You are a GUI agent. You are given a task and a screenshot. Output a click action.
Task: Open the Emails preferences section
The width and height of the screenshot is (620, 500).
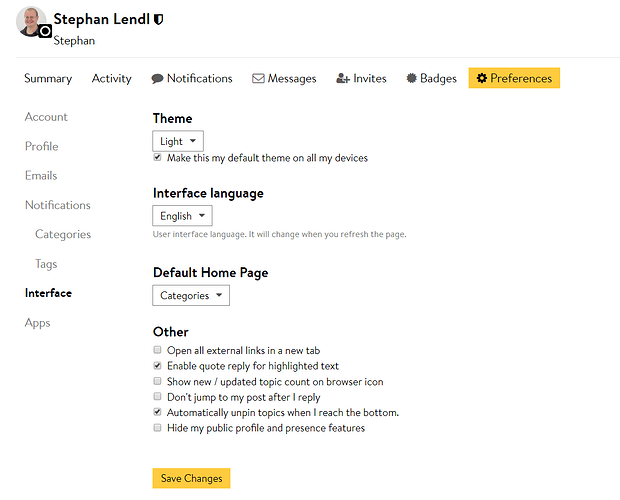point(41,175)
